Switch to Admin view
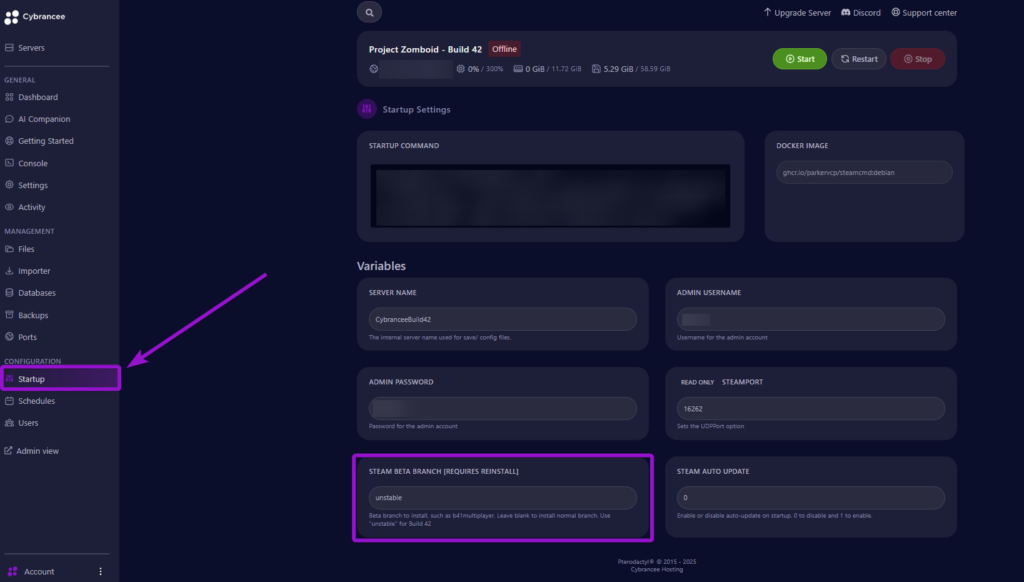The image size is (1024, 582). pos(37,451)
